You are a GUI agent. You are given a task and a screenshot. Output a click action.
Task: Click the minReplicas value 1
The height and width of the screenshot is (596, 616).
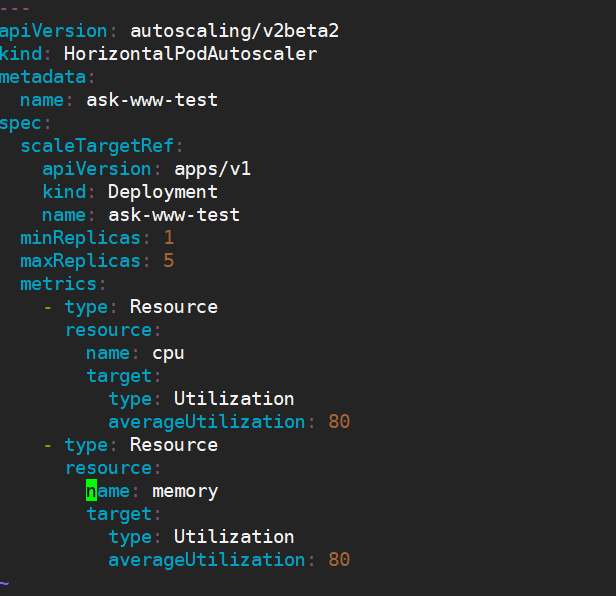coord(169,238)
